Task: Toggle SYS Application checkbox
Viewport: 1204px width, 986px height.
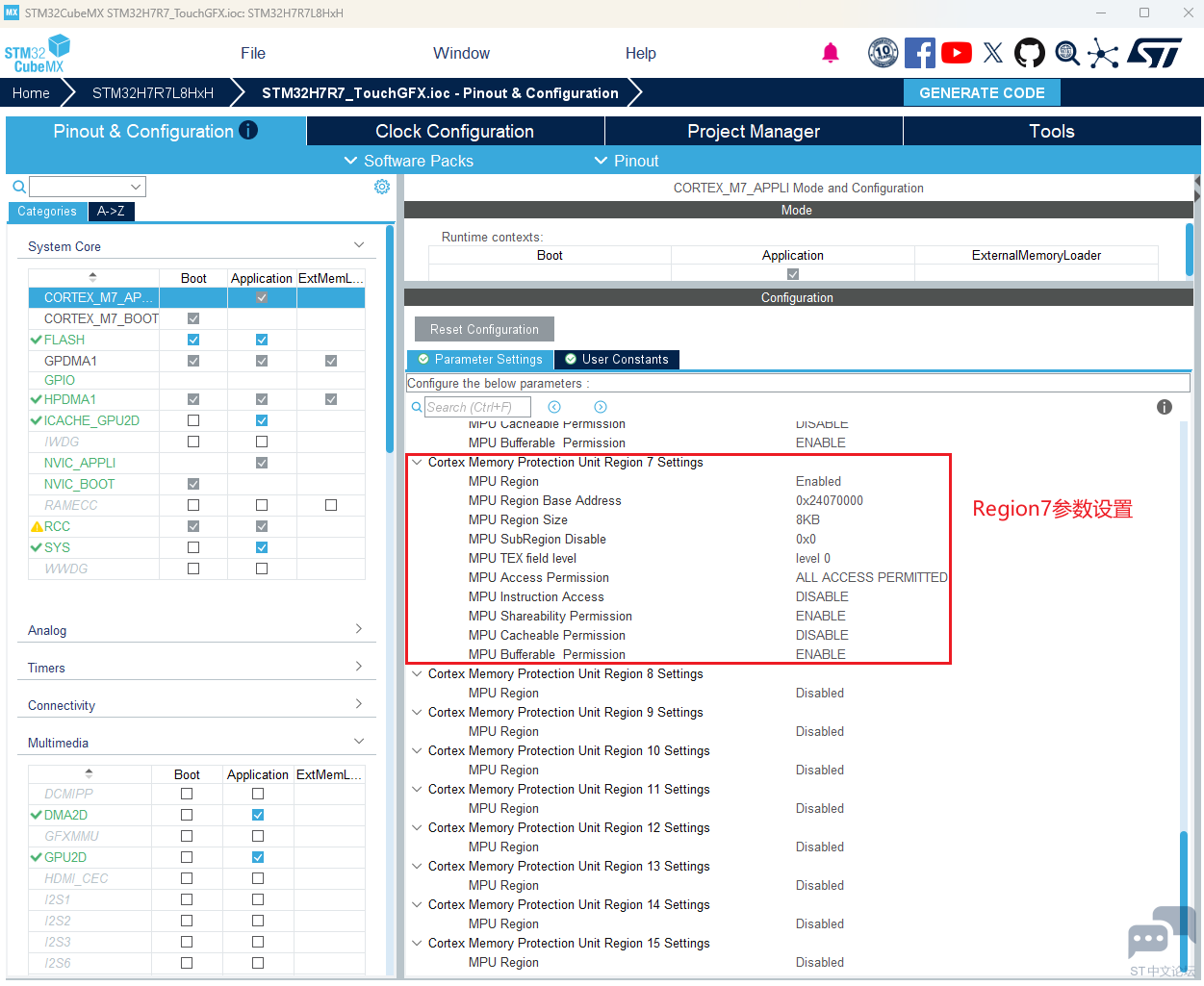Action: 262,547
